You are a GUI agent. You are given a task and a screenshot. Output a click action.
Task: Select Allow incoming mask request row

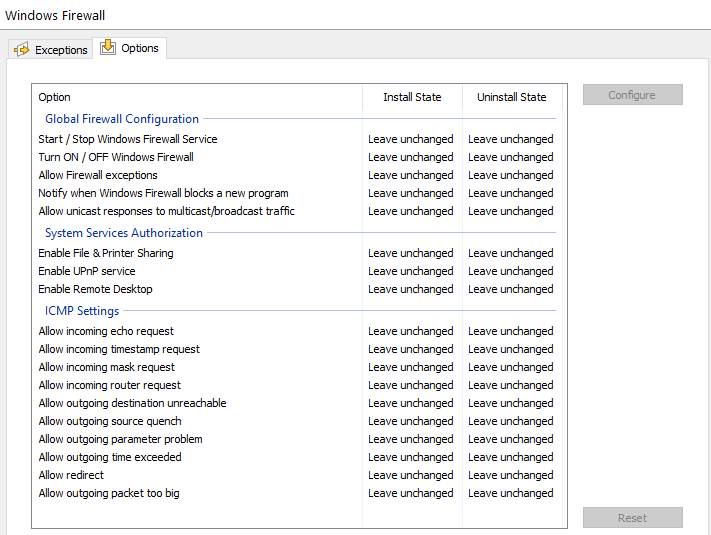point(297,367)
